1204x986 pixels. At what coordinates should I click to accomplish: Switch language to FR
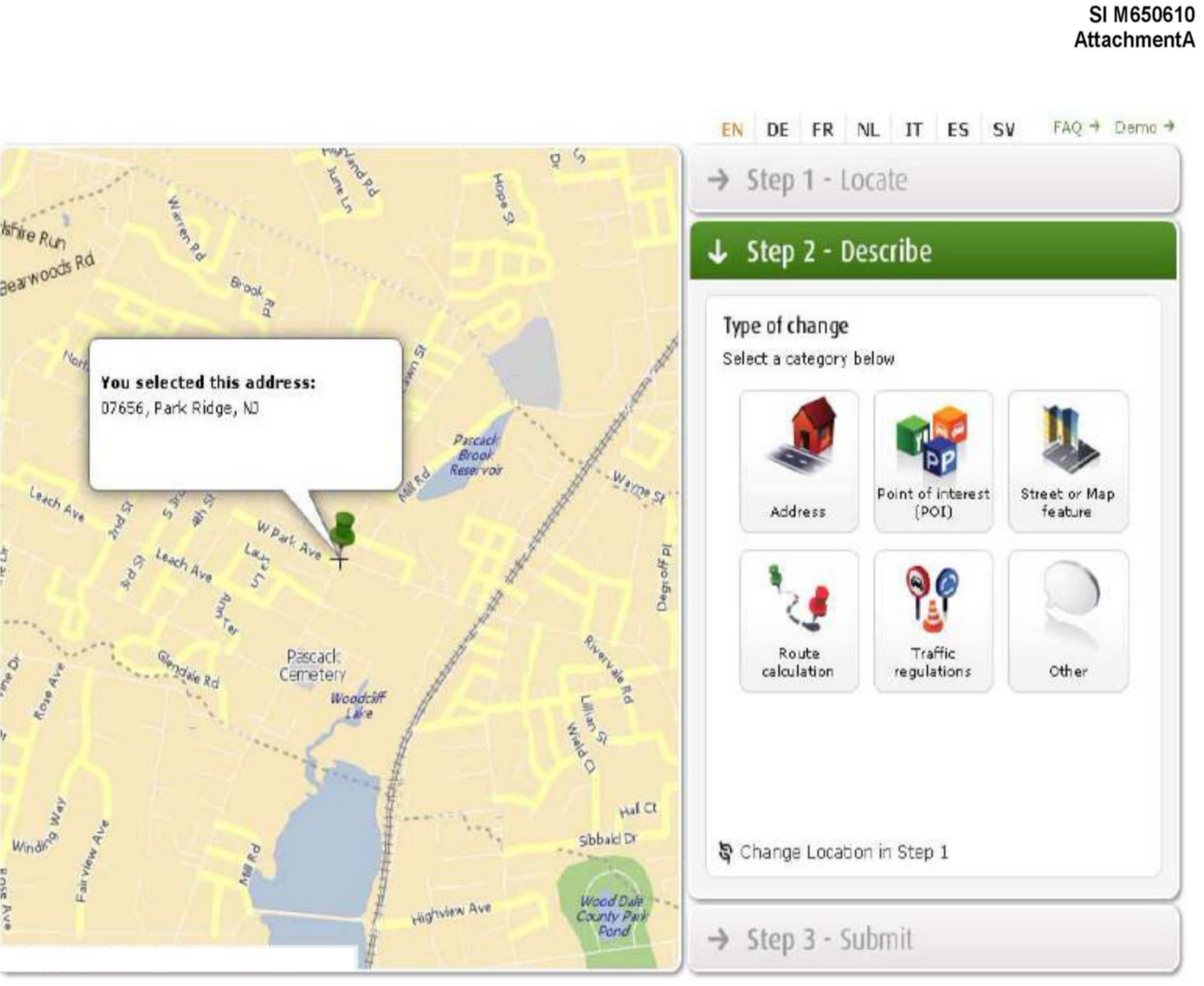(x=823, y=130)
